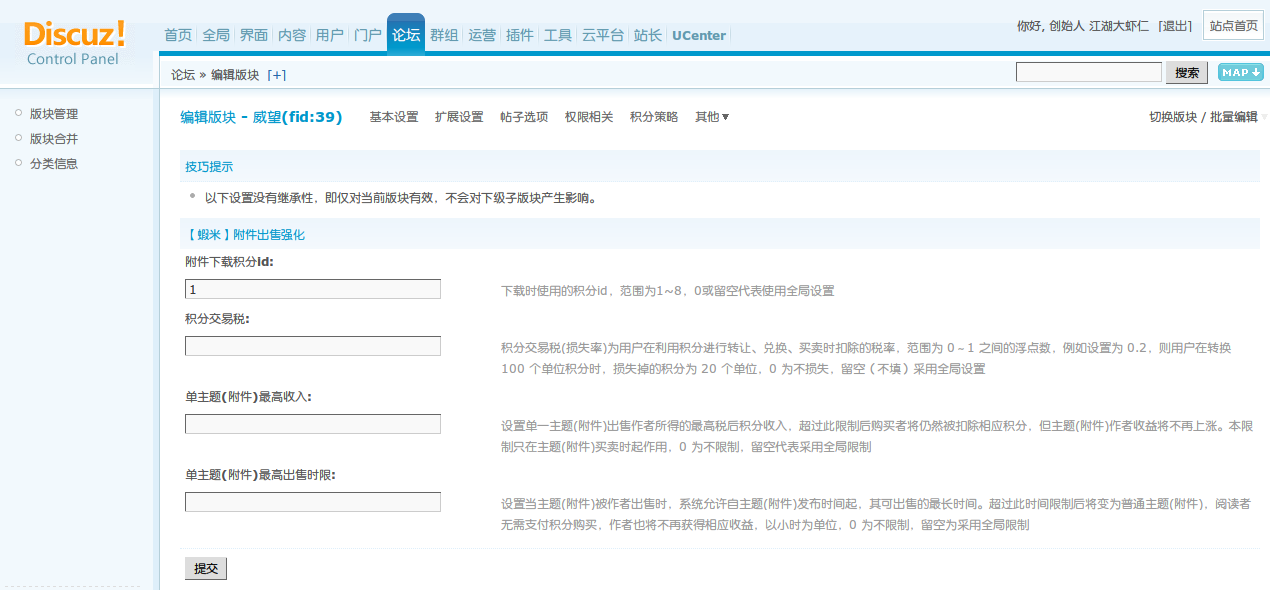1270x590 pixels.
Task: Switch to the 积分策略 sub-tab
Action: 654,117
